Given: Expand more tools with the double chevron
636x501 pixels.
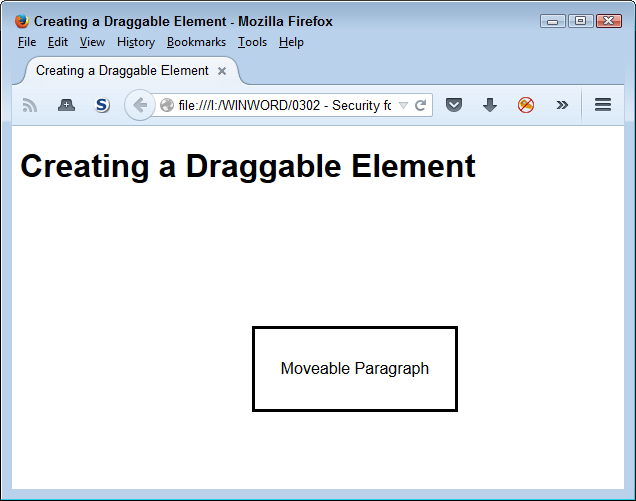Looking at the screenshot, I should pyautogui.click(x=562, y=105).
